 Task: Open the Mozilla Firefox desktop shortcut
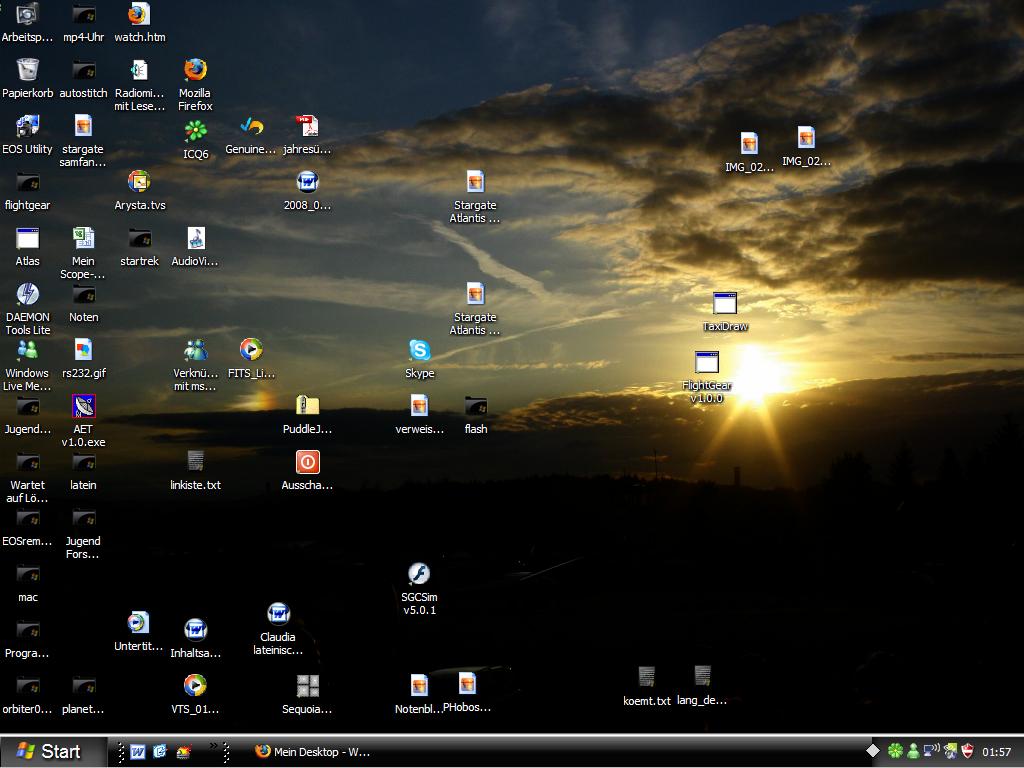[x=195, y=70]
